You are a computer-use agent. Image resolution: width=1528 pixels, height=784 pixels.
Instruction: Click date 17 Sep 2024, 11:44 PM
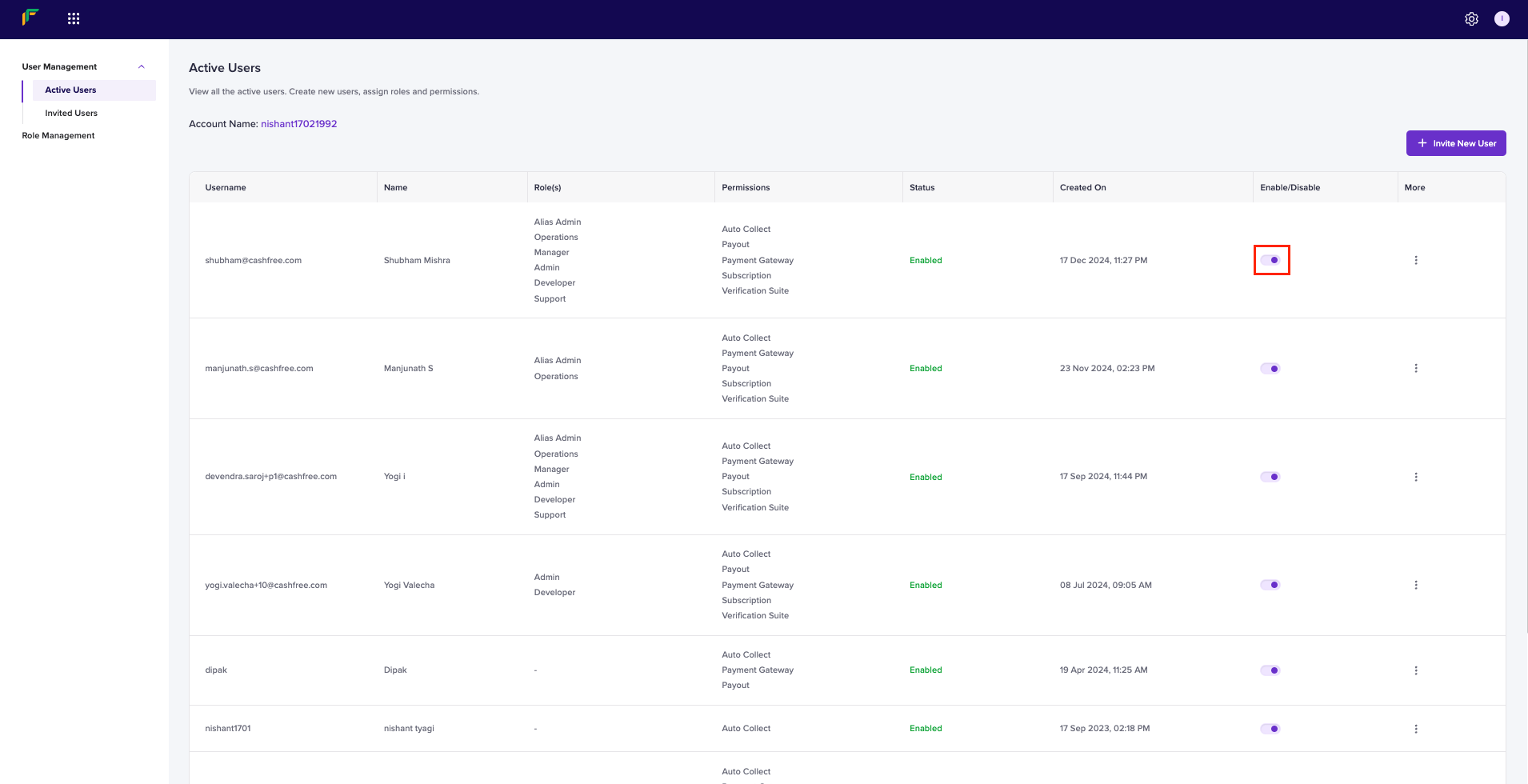pos(1103,476)
